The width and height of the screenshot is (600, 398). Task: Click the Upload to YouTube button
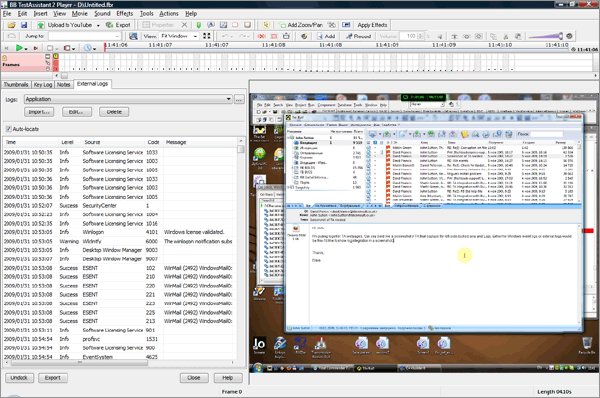coord(65,25)
